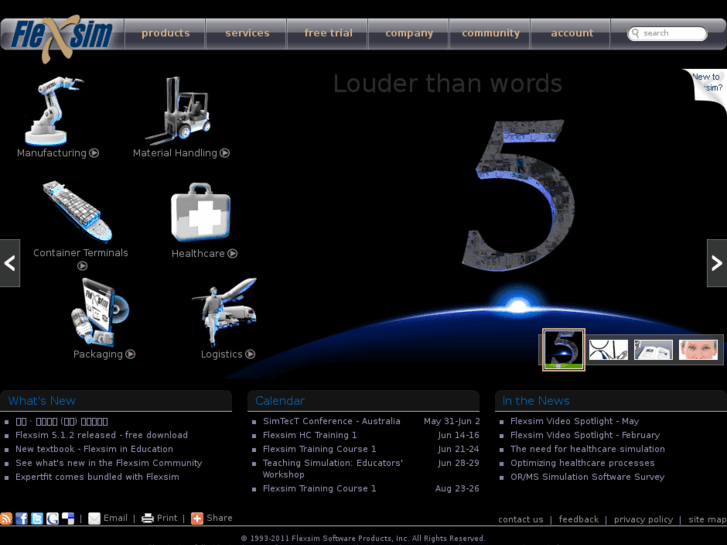Open the Healthcare first aid kit icon
The height and width of the screenshot is (545, 727).
pyautogui.click(x=201, y=212)
